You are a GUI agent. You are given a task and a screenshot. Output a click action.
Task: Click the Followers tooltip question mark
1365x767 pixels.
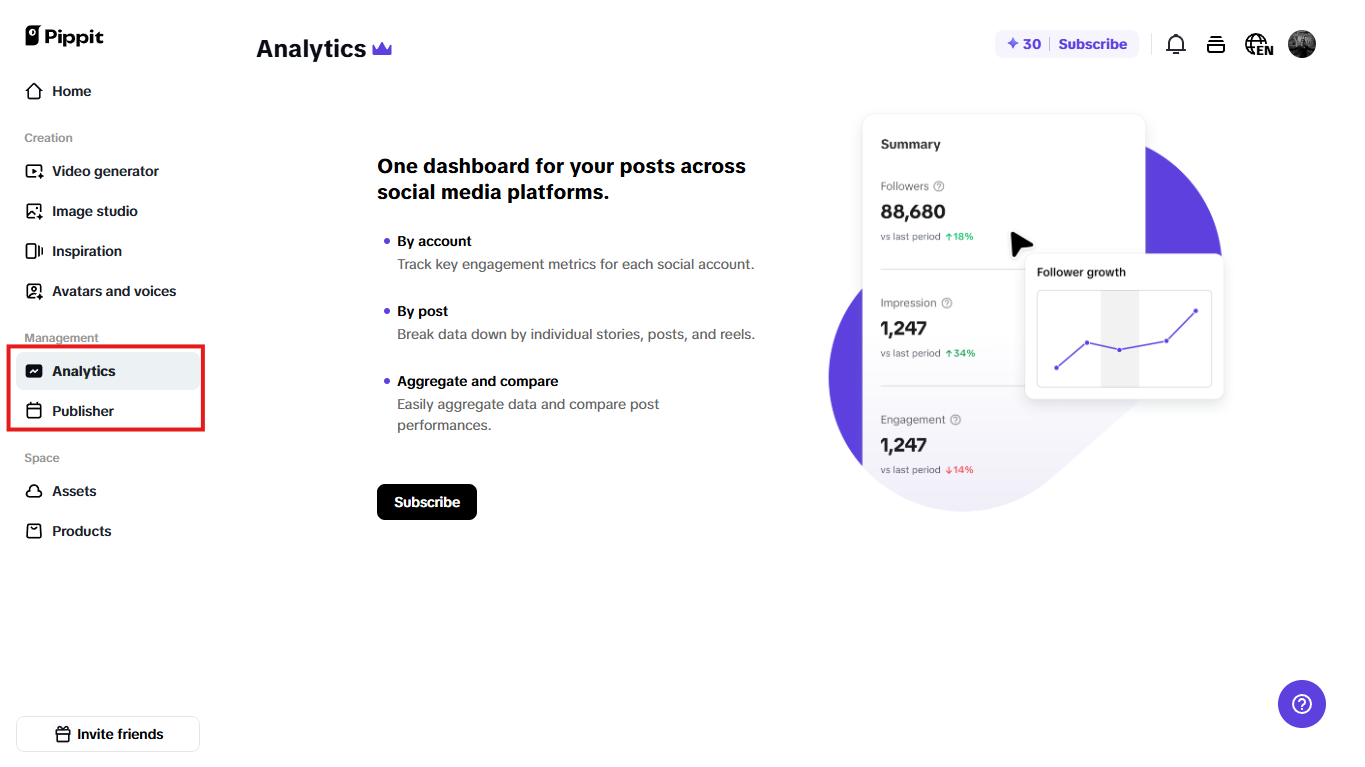tap(937, 186)
